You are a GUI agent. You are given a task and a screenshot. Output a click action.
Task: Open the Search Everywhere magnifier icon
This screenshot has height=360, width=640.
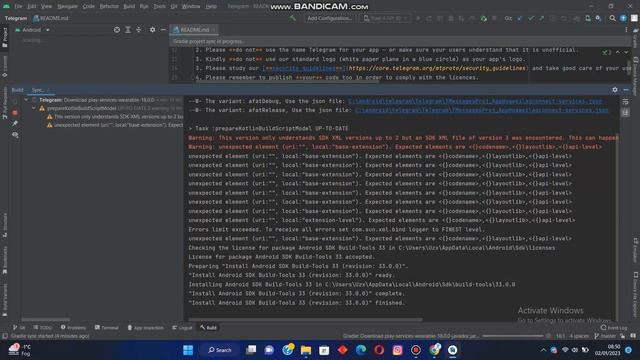tap(612, 18)
